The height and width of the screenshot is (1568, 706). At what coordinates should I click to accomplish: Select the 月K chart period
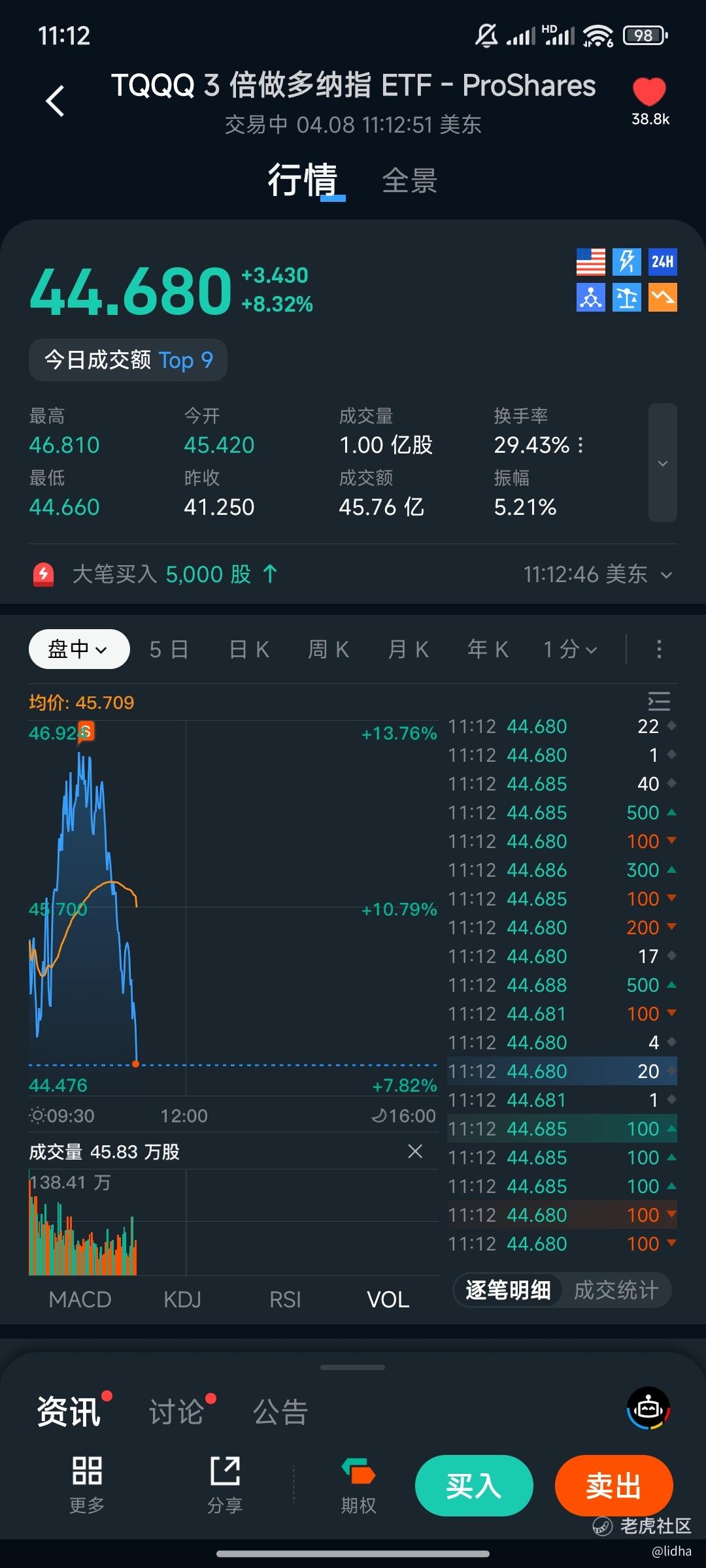[409, 649]
